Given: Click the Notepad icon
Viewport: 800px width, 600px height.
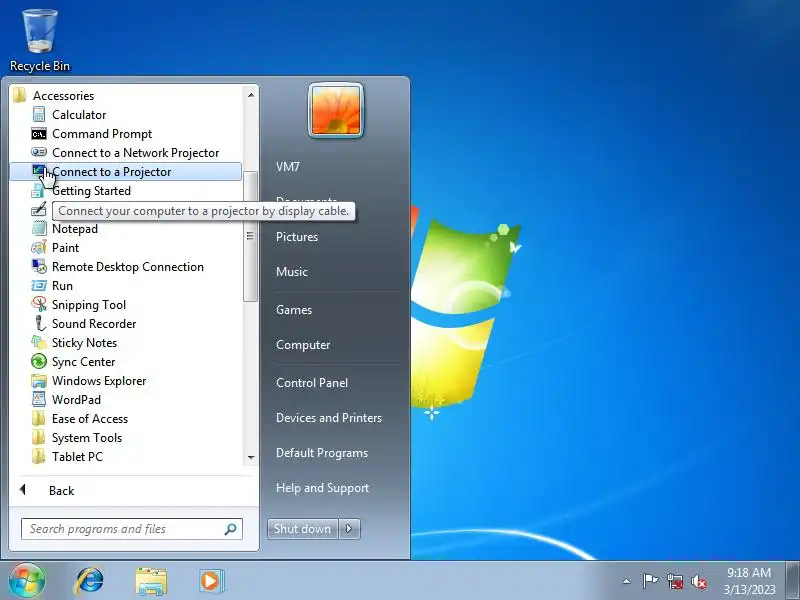Looking at the screenshot, I should 39,229.
